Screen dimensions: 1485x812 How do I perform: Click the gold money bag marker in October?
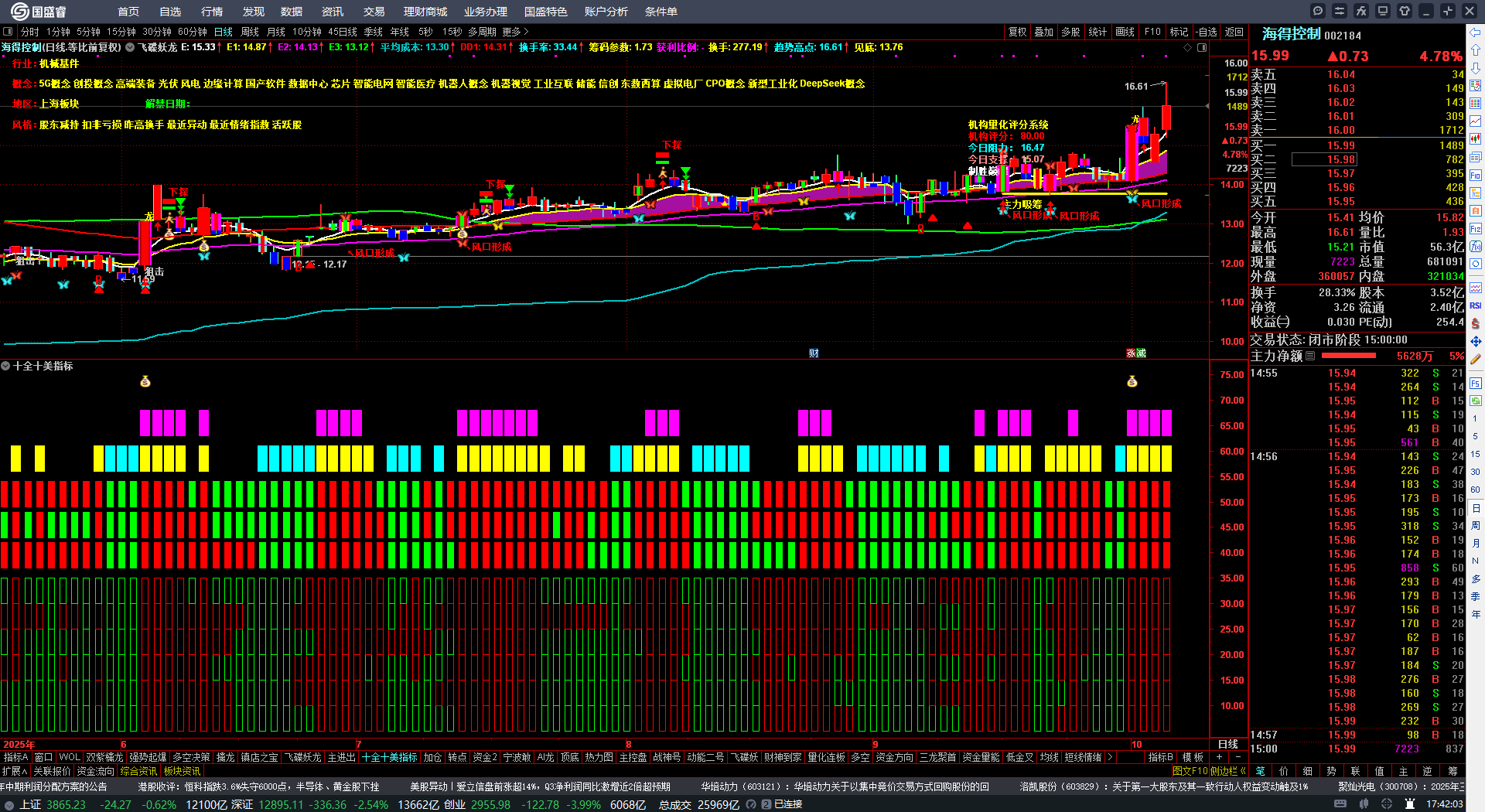click(x=1132, y=381)
